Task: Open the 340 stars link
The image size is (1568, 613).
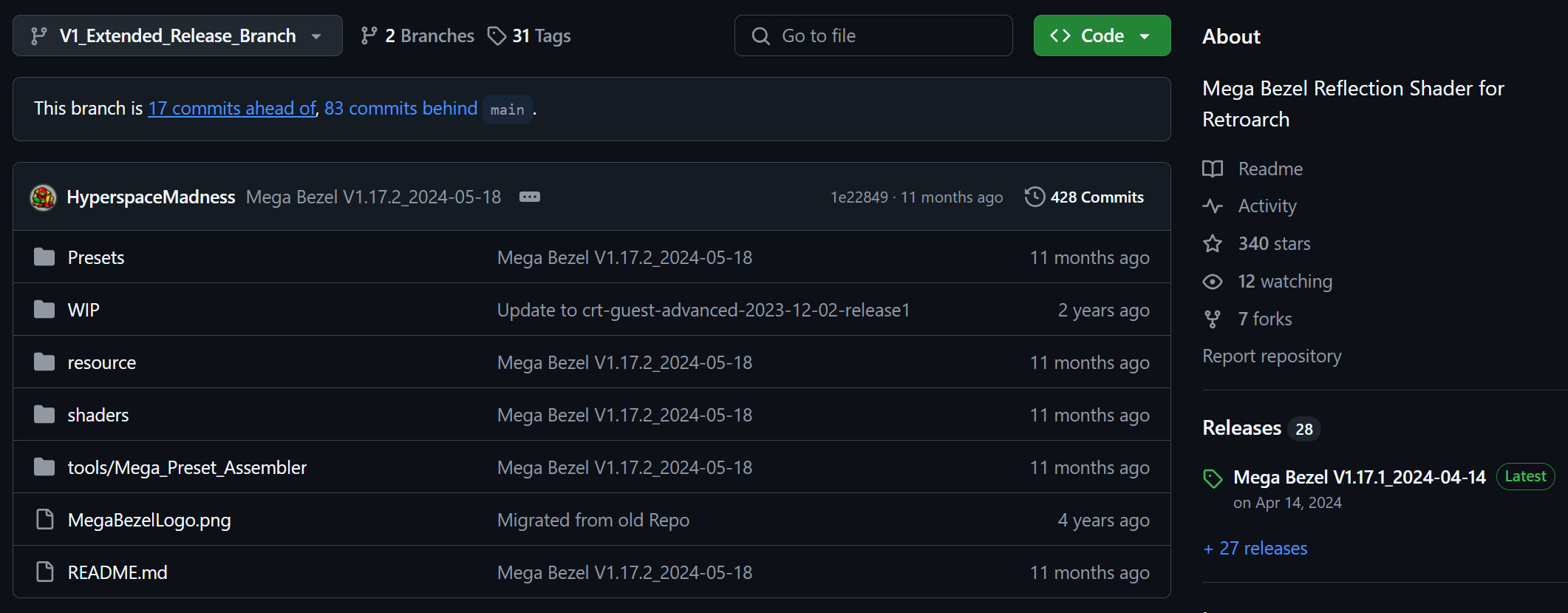Action: pos(1275,243)
